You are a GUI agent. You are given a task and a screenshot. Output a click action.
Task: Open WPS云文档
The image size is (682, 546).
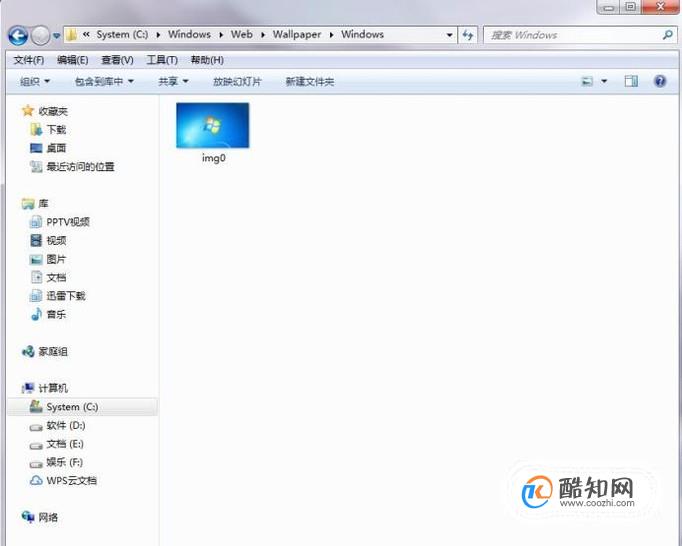click(71, 481)
